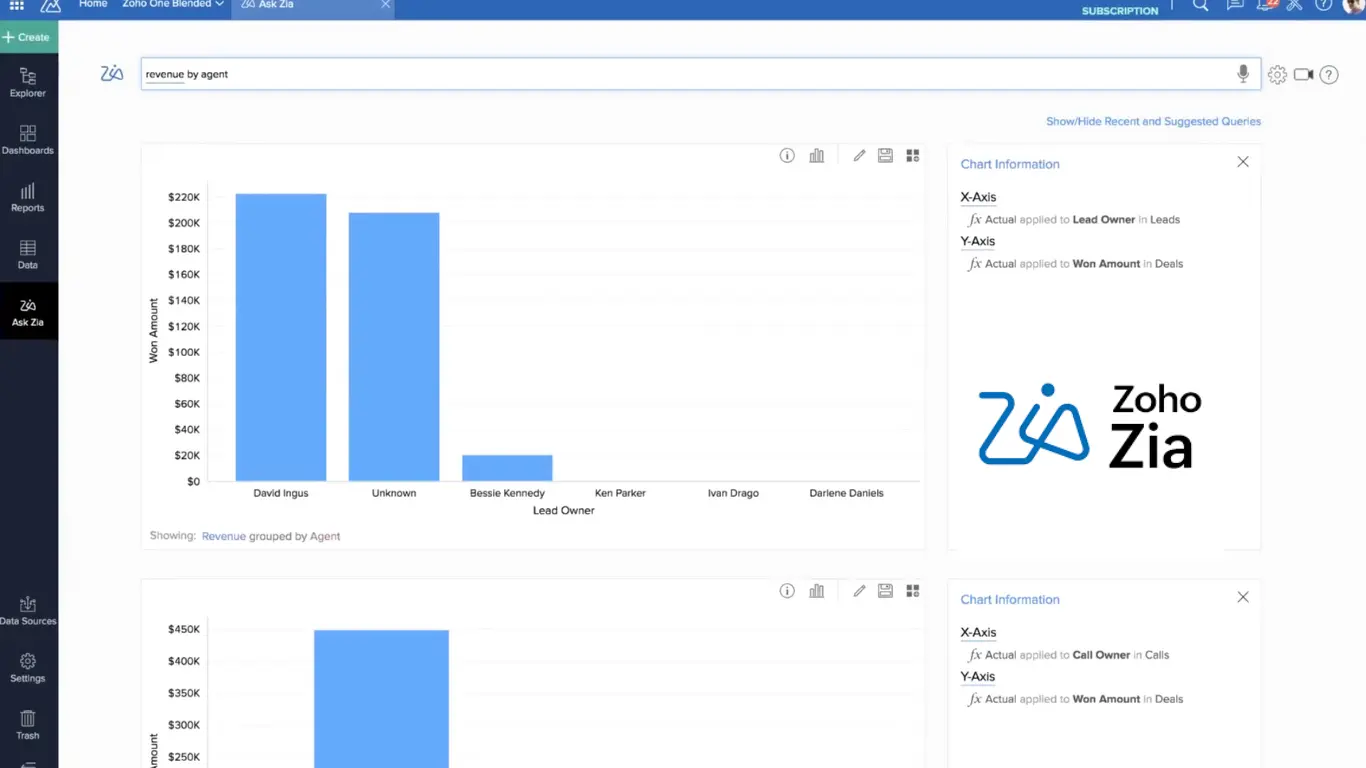Edit the Lead Owner revenue chart
This screenshot has width=1366, height=768.
tap(859, 156)
